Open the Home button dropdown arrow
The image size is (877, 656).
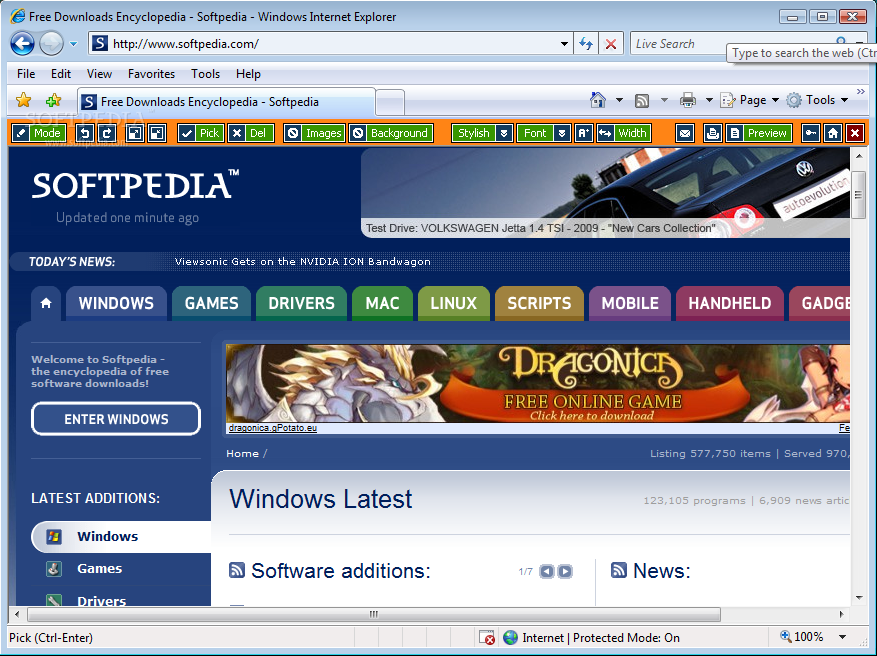pos(619,100)
